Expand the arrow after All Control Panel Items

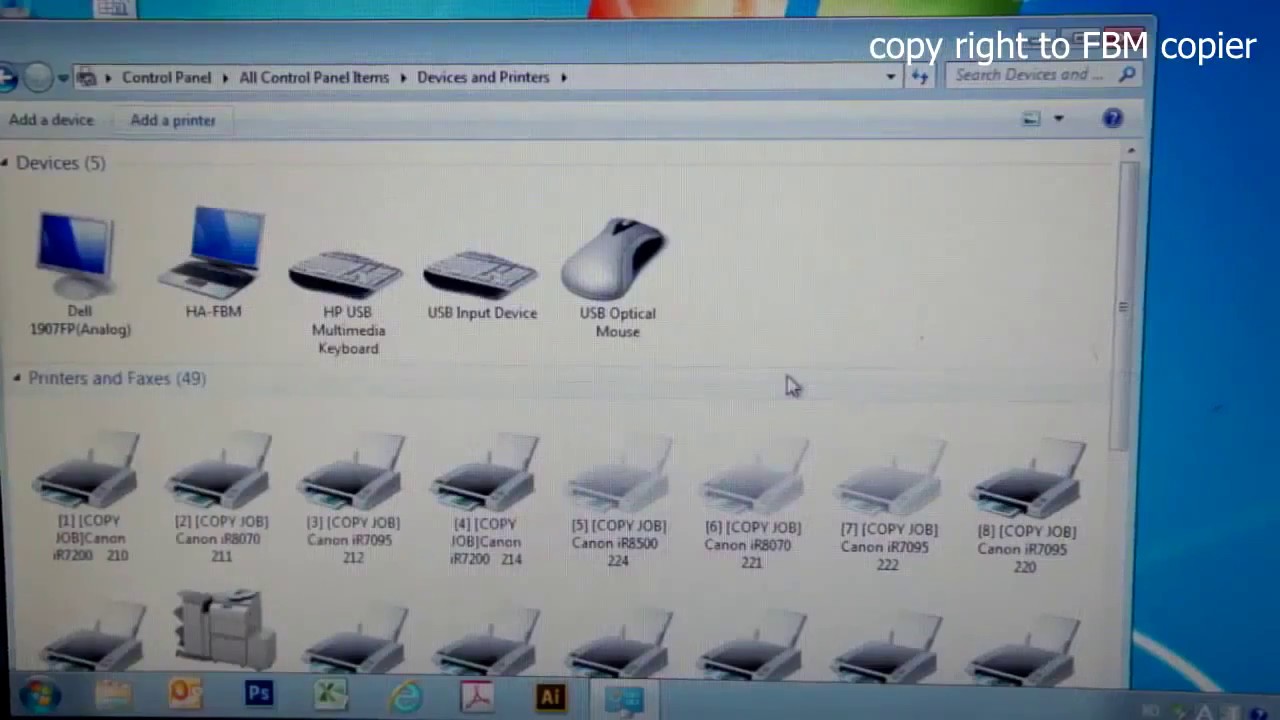(404, 77)
